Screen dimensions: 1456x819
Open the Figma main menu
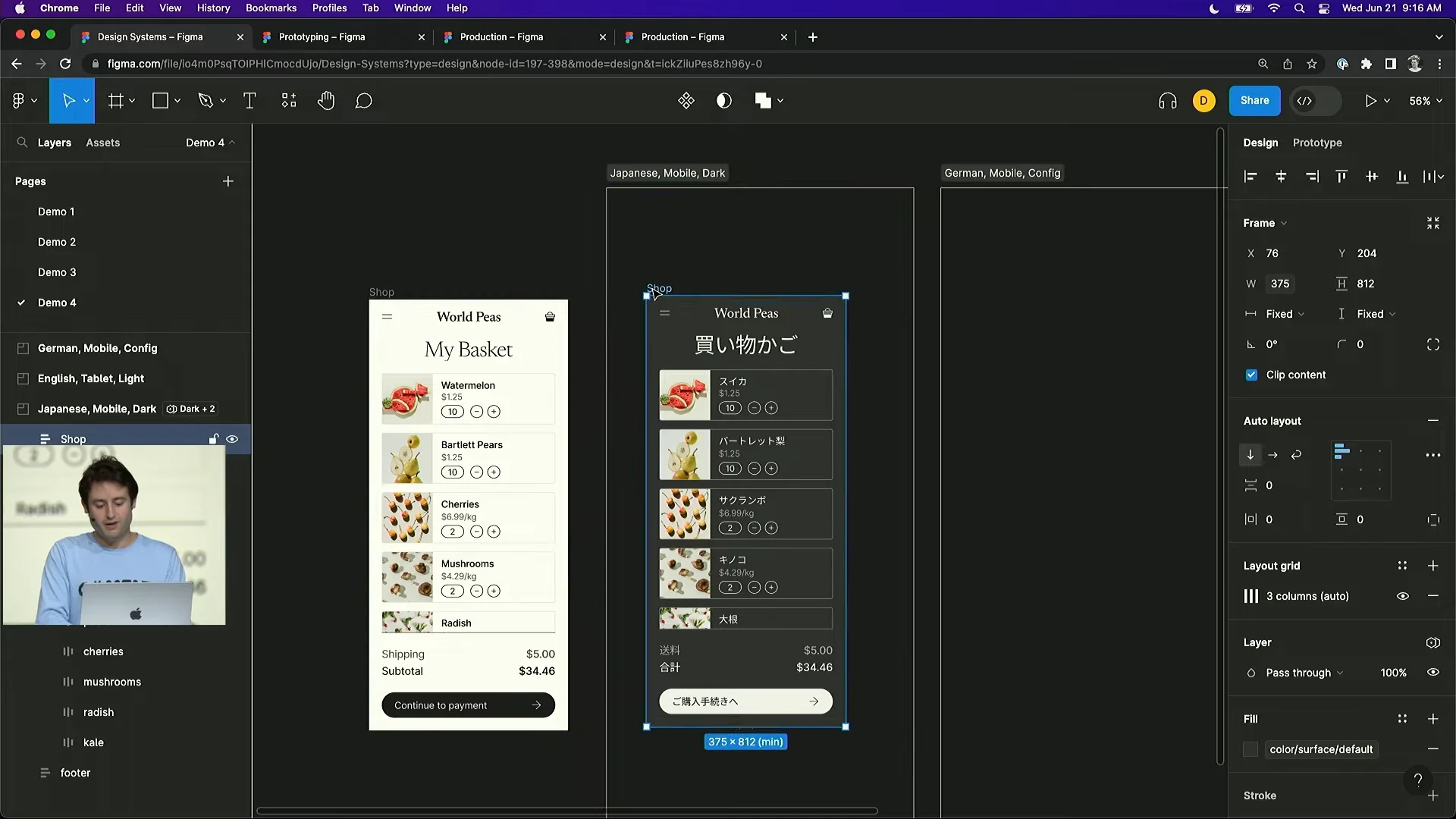pos(24,101)
